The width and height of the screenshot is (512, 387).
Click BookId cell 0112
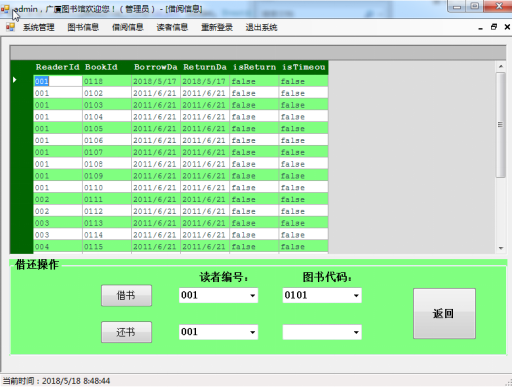tap(107, 211)
